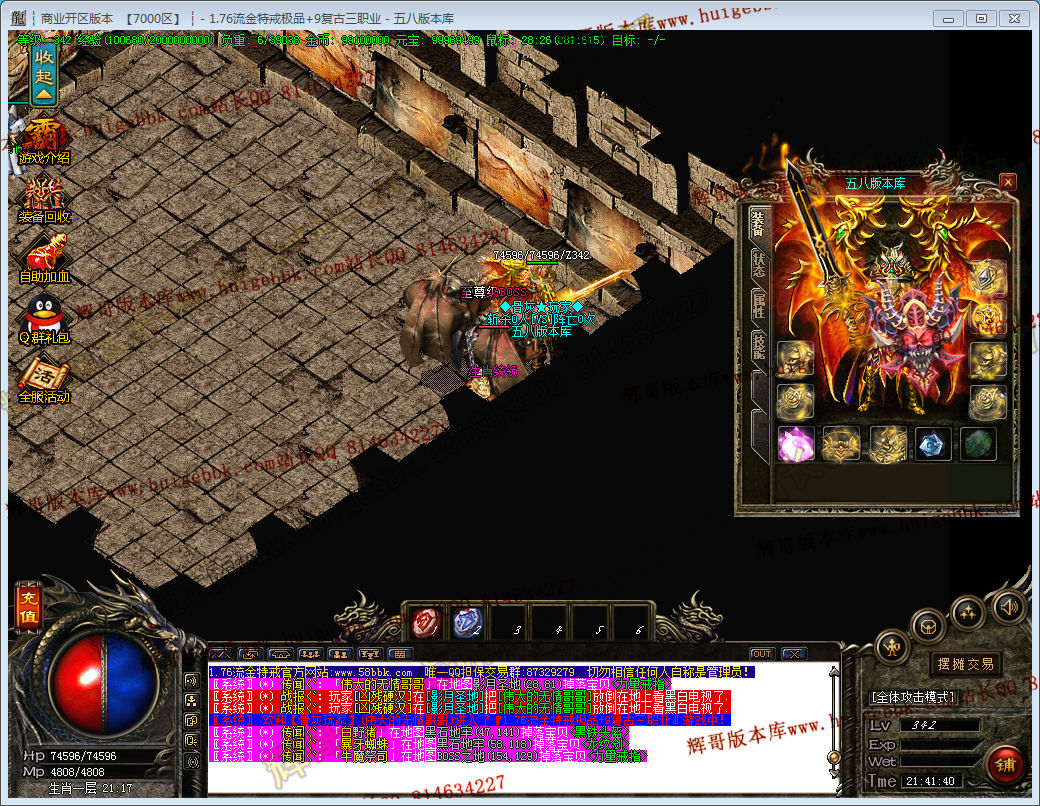Click the golden medal slot below necklace
Viewport: 1040px width, 806px height.
[x=988, y=318]
